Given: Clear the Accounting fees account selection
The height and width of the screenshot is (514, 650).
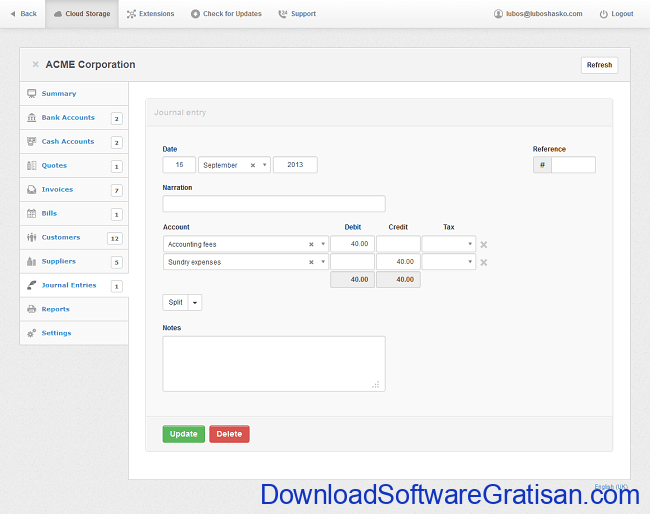Looking at the screenshot, I should (311, 244).
